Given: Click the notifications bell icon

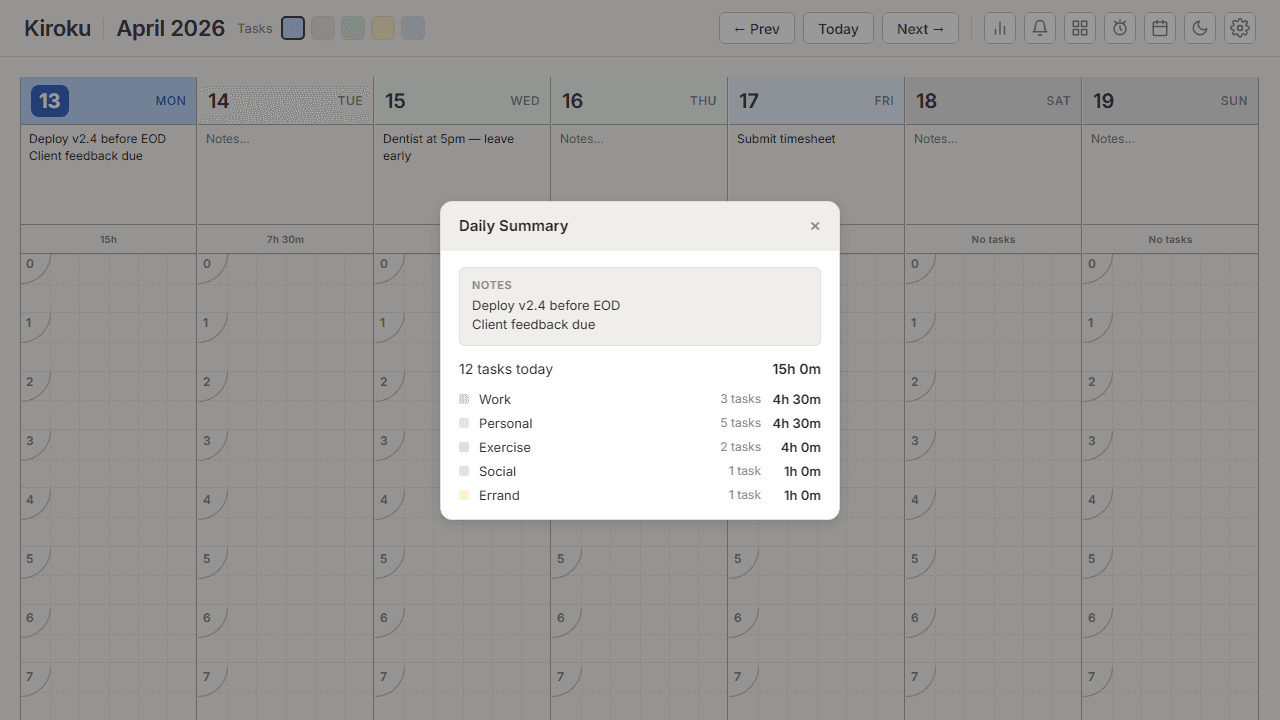Looking at the screenshot, I should [1040, 28].
